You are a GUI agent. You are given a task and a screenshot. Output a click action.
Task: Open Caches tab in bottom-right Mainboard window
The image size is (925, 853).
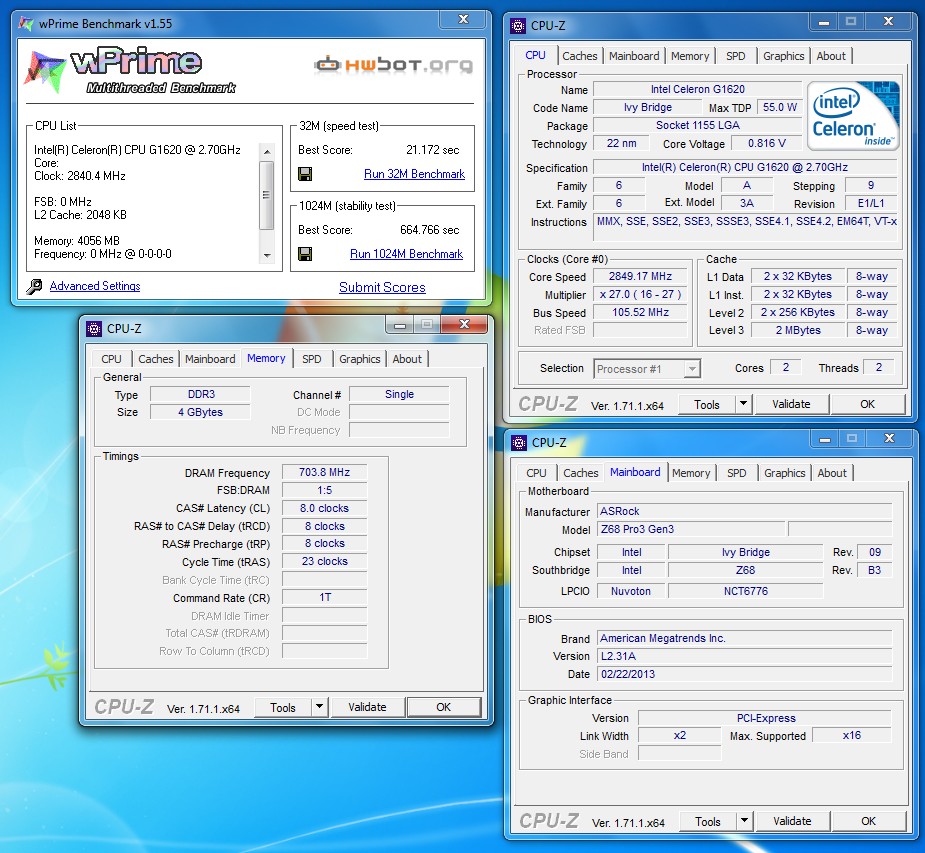tap(580, 473)
